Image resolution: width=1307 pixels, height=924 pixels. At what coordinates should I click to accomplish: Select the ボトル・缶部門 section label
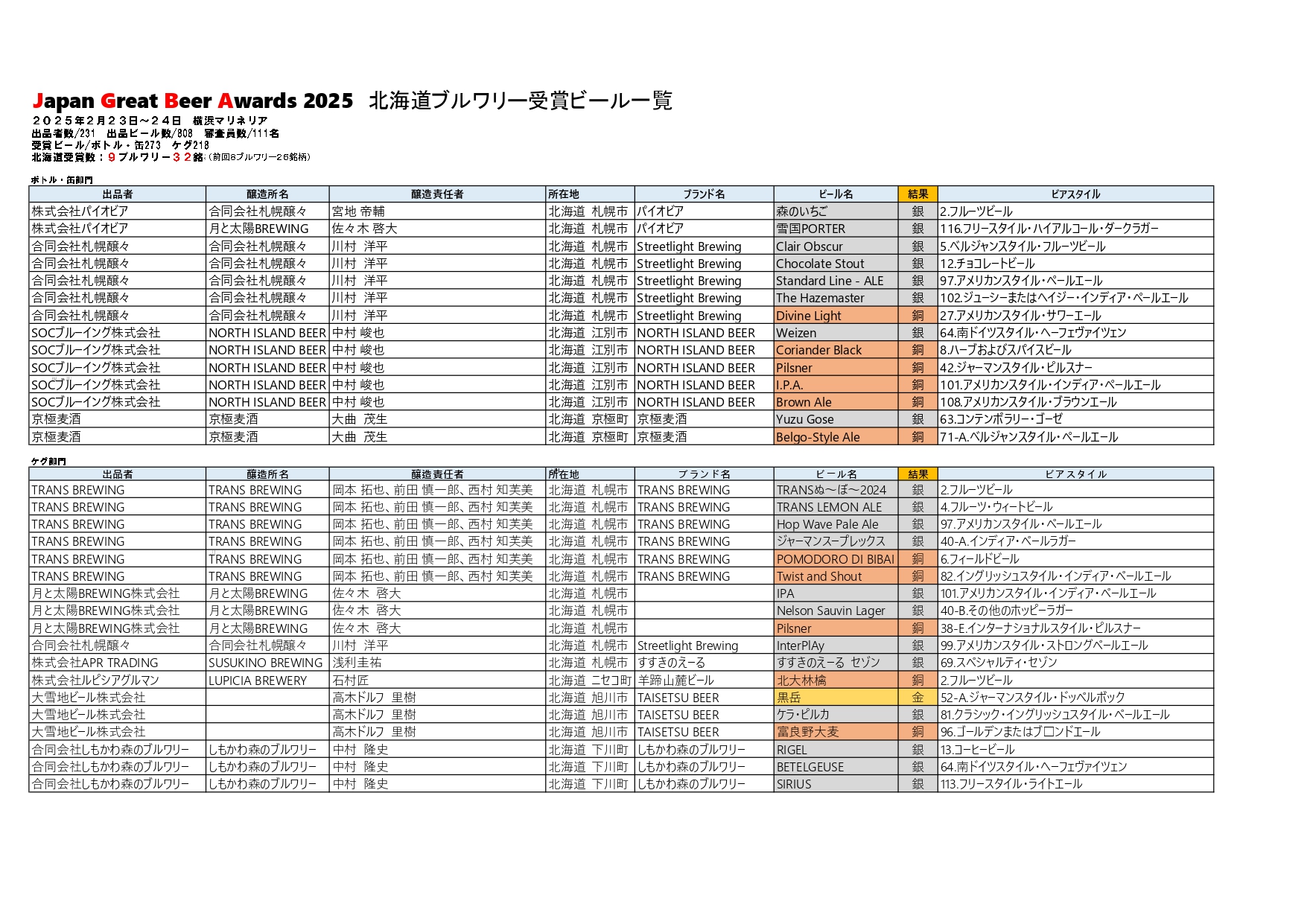pos(62,180)
